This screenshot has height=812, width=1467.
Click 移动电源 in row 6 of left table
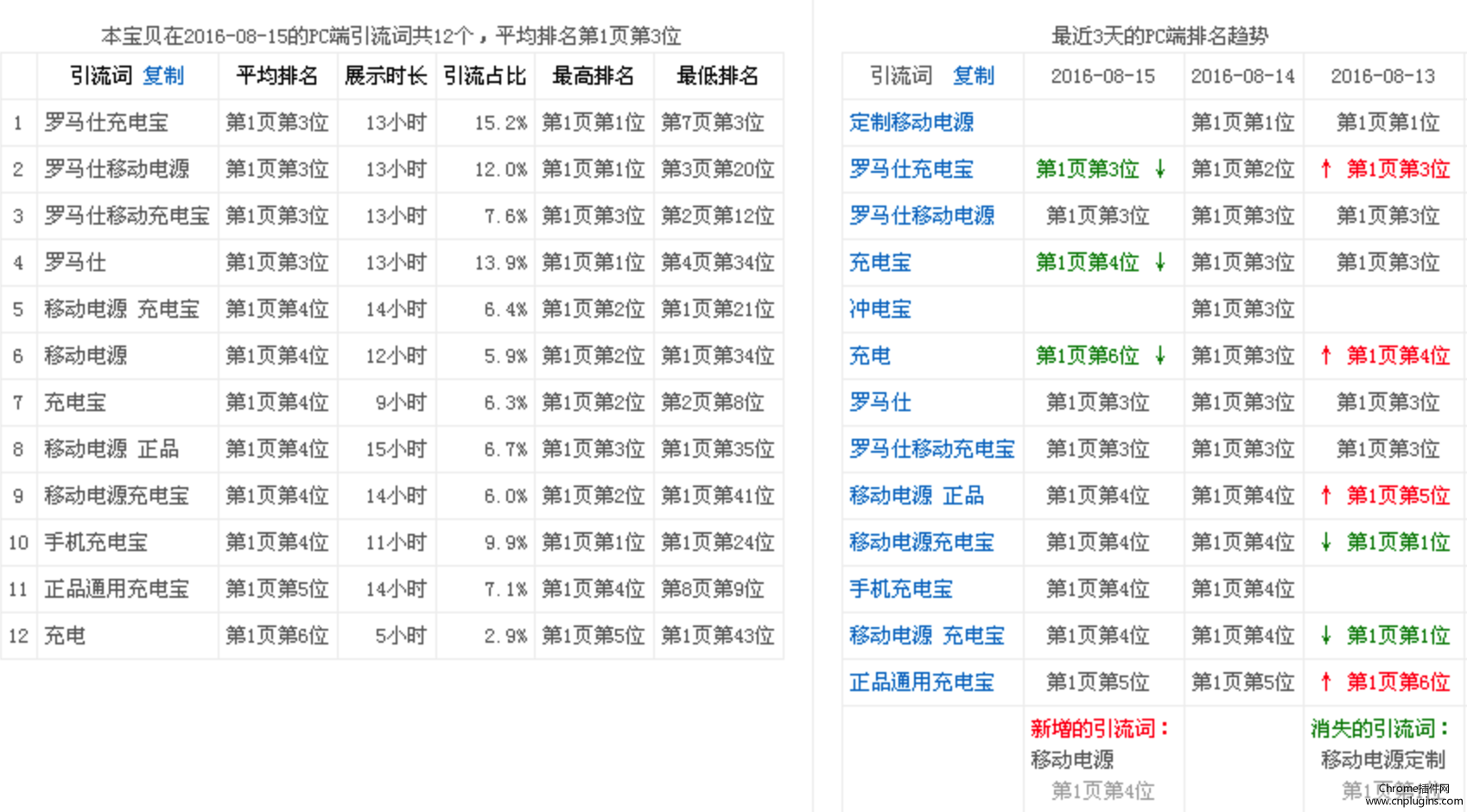[x=86, y=356]
